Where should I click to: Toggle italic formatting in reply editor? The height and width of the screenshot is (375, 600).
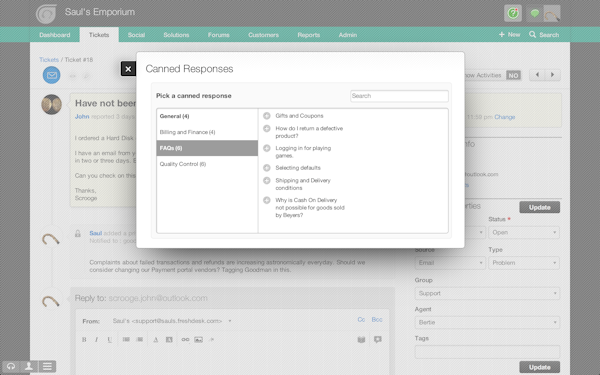pos(96,339)
